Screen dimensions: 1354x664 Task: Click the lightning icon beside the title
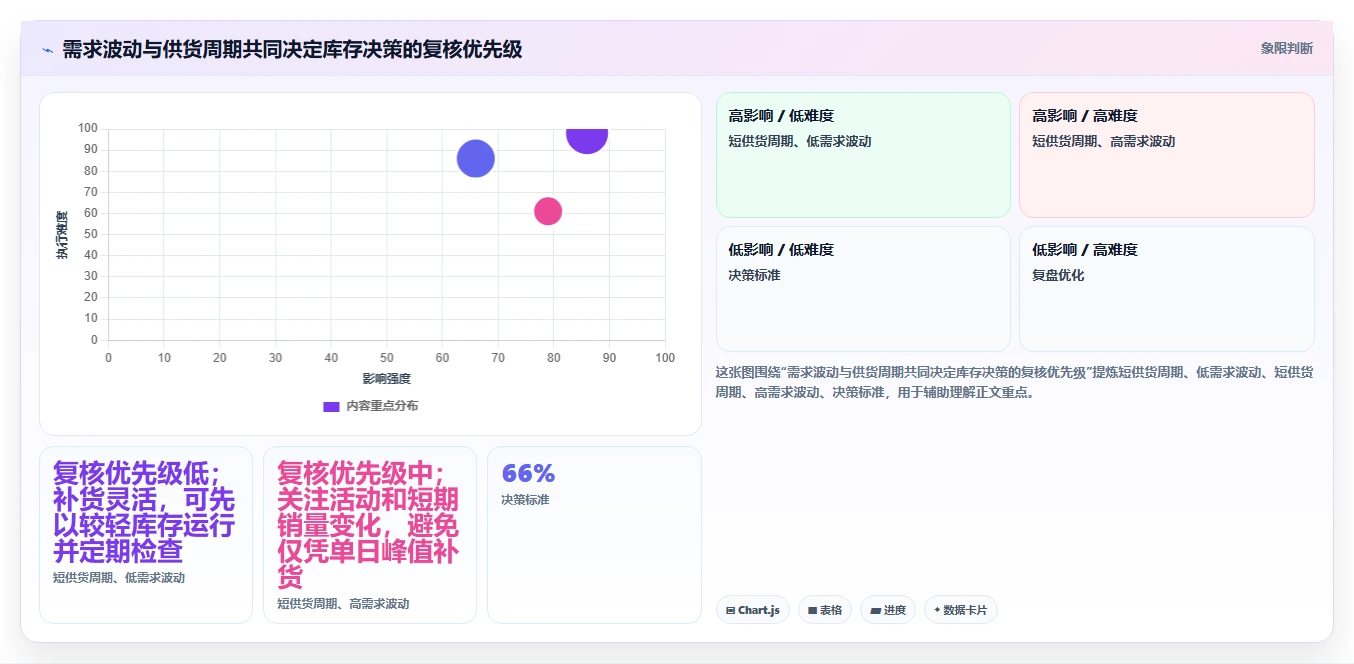pyautogui.click(x=47, y=50)
